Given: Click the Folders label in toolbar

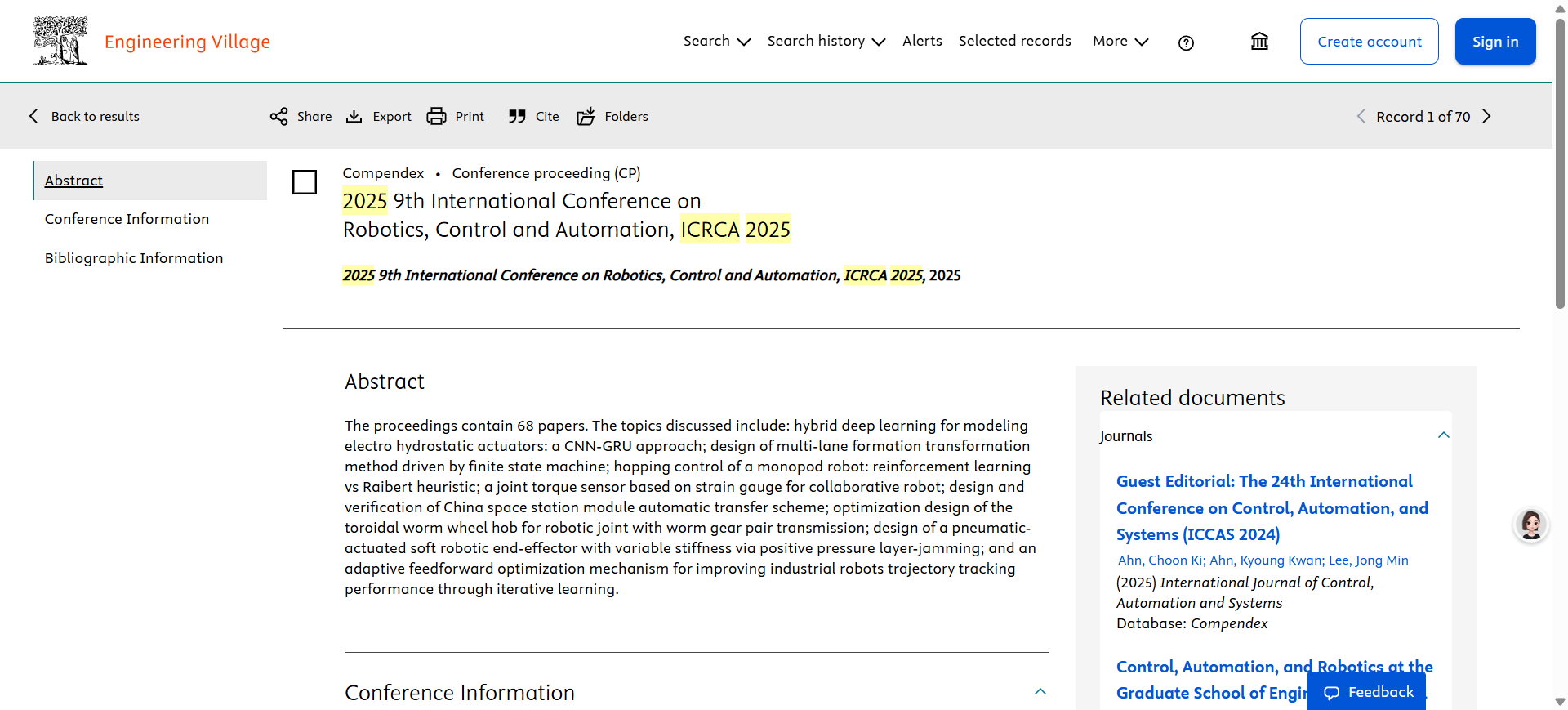Looking at the screenshot, I should (x=626, y=116).
